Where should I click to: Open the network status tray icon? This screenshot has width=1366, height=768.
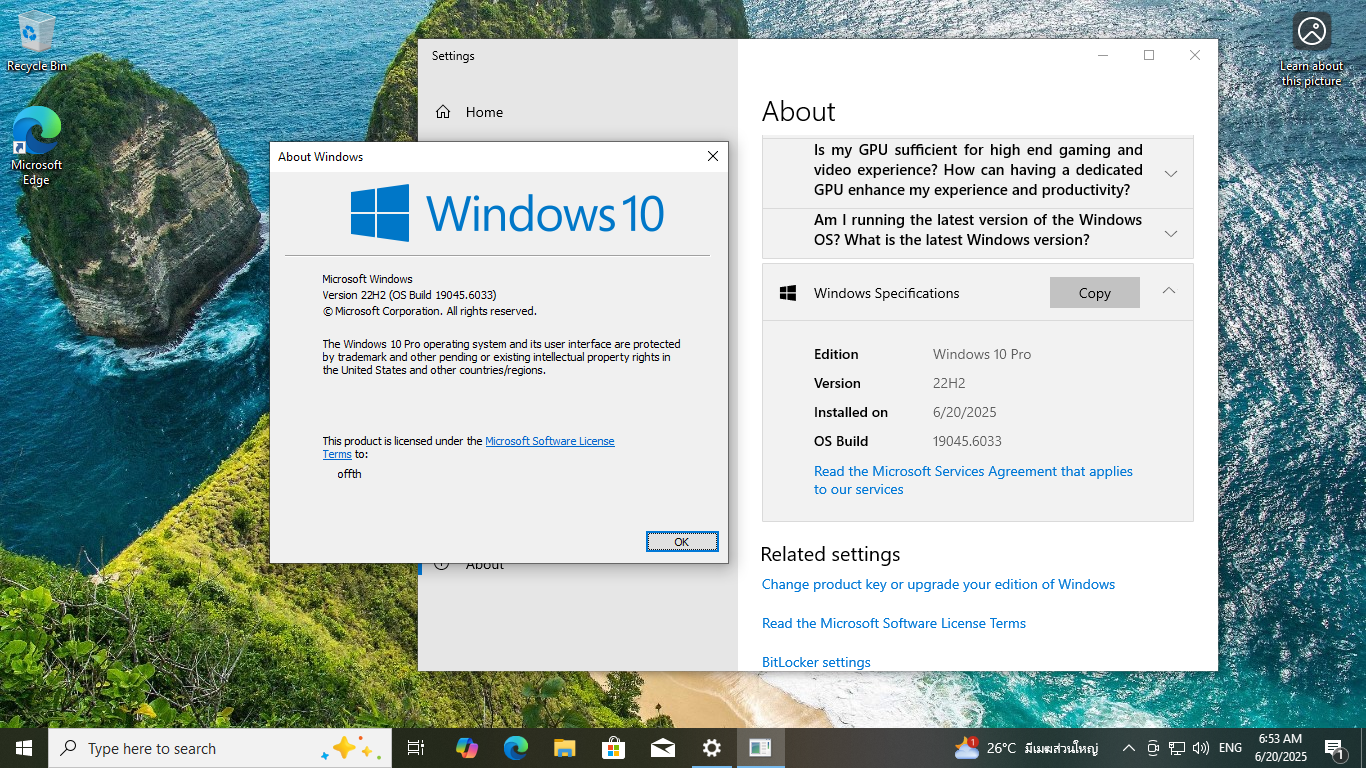[x=1177, y=748]
